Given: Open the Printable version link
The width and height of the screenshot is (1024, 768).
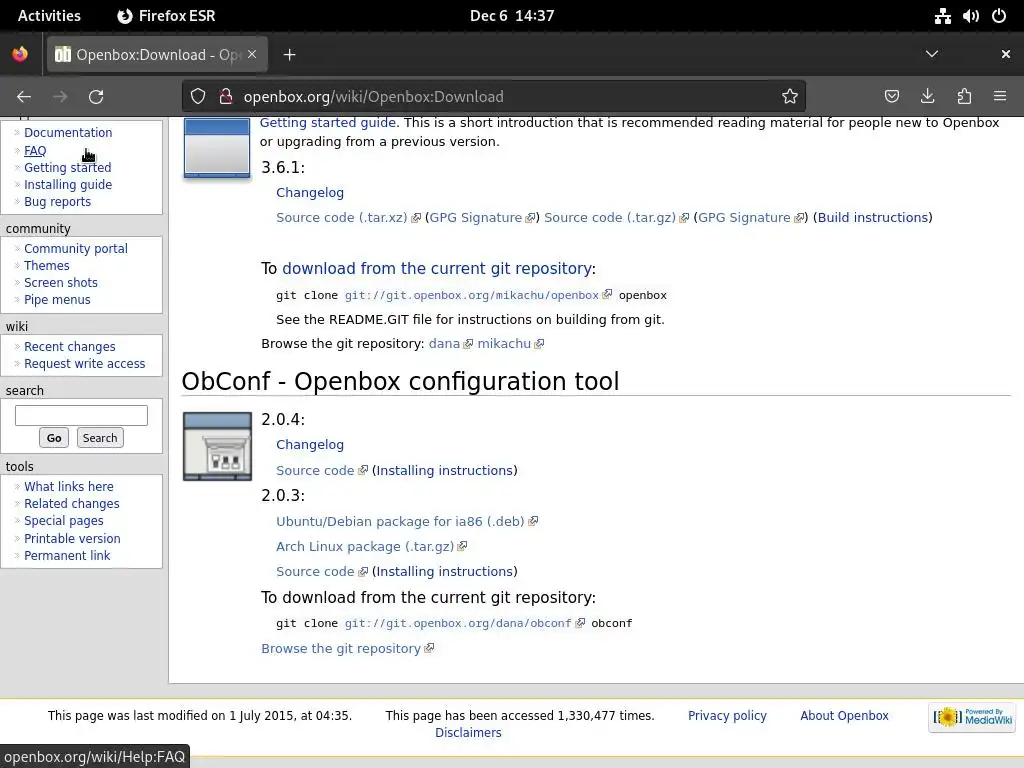Looking at the screenshot, I should 72,539.
